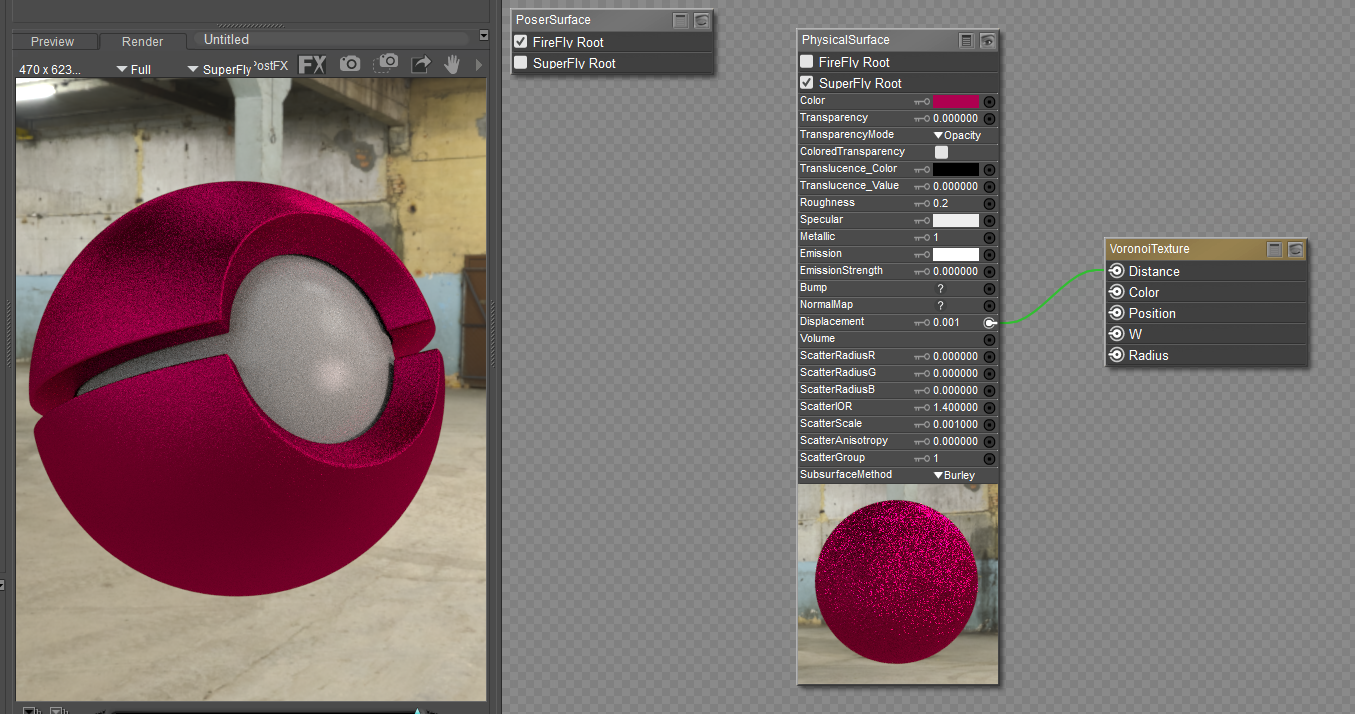This screenshot has height=714, width=1355.
Task: Enable SuperFly Root on PoserSurface node
Action: click(x=520, y=63)
